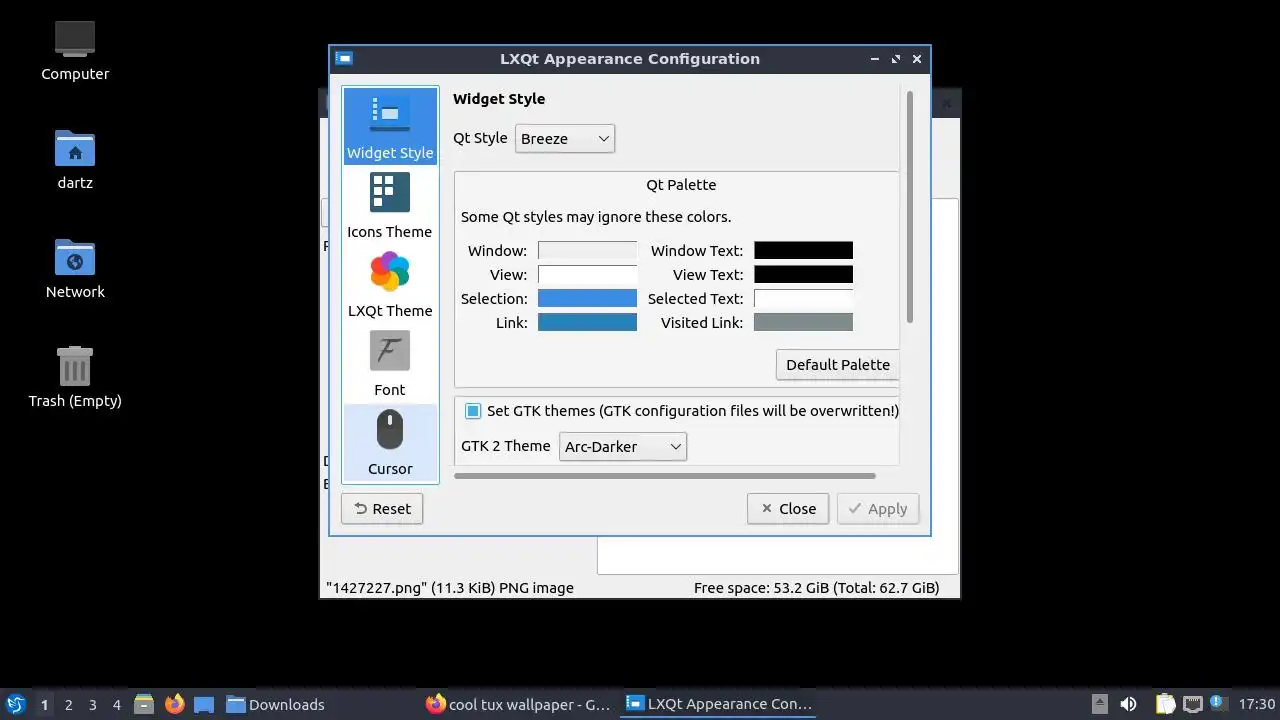Switch to desktop 3 in pager
The image size is (1280, 720).
tap(92, 704)
